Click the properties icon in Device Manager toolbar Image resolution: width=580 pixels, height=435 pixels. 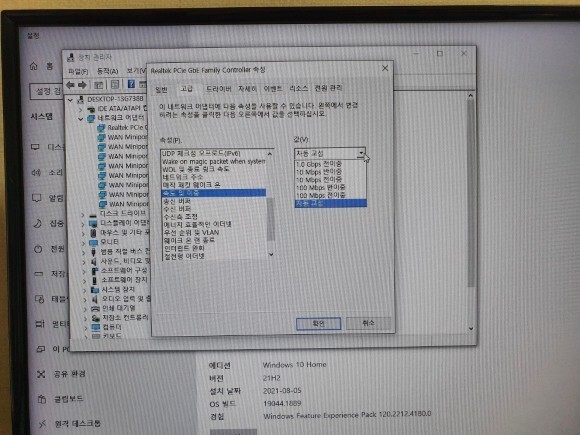tap(115, 84)
